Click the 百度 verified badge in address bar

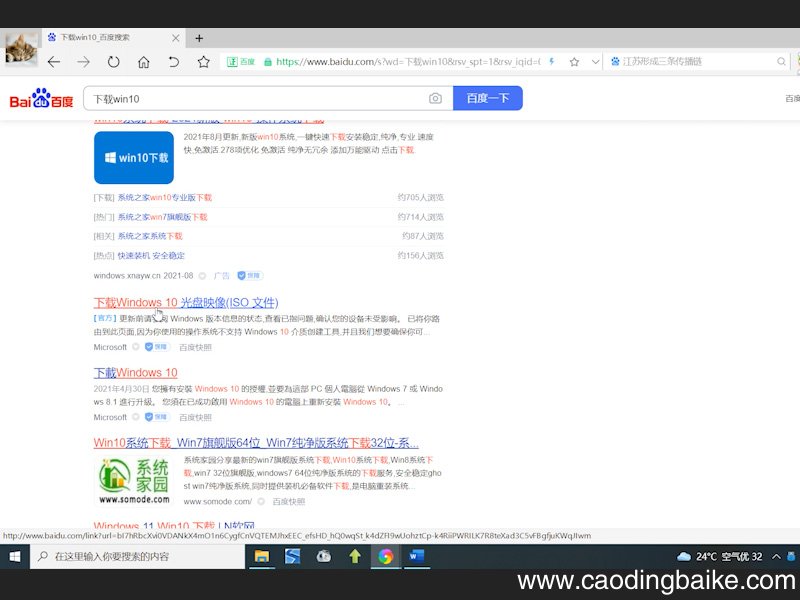click(240, 62)
